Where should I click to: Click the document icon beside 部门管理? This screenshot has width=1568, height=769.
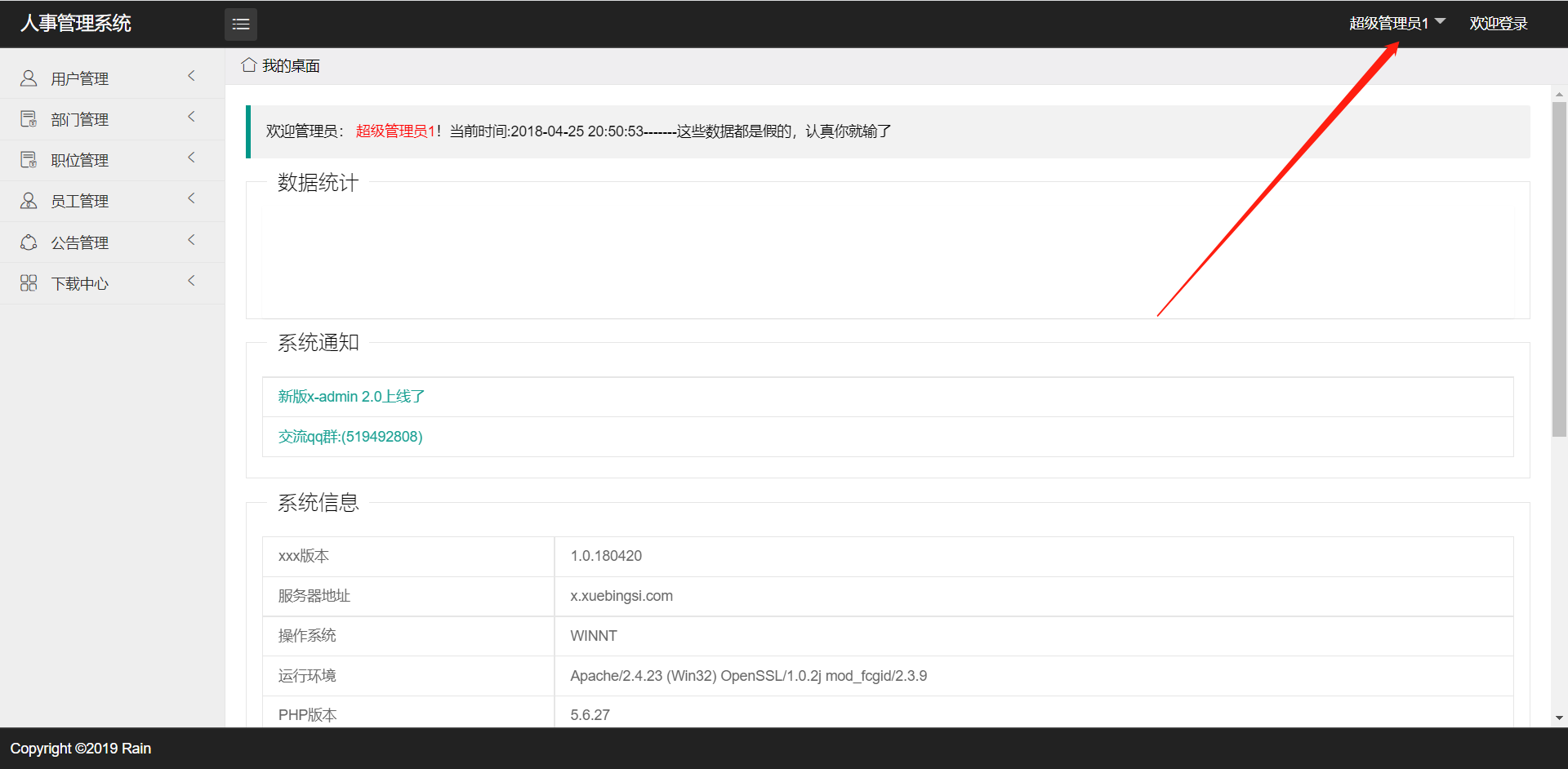tap(29, 119)
